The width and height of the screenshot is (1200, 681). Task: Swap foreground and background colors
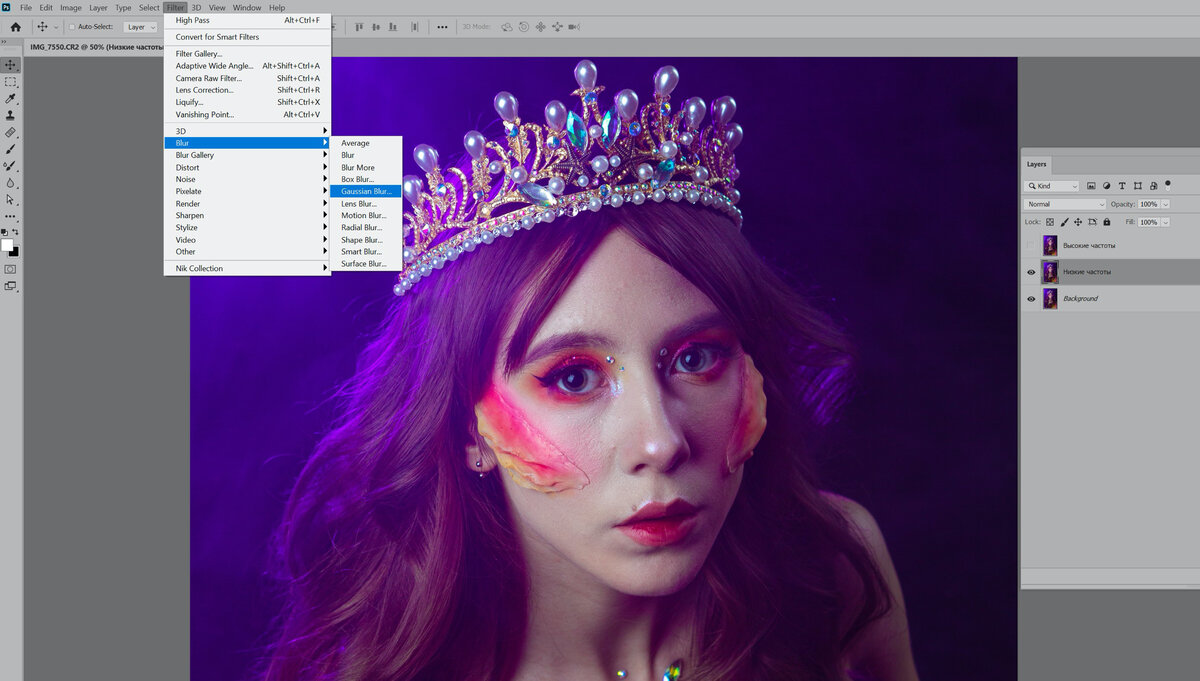(16, 232)
